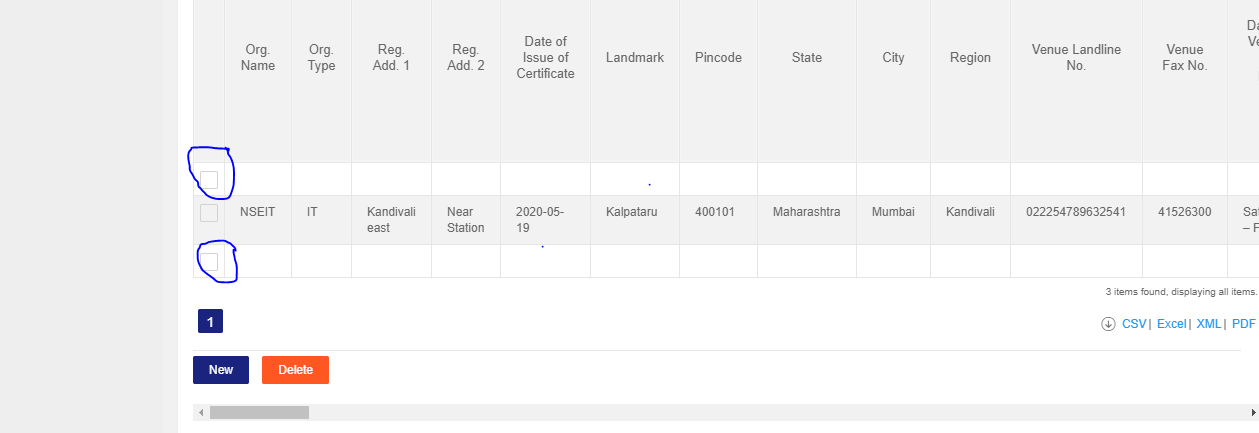Image resolution: width=1259 pixels, height=433 pixels.
Task: Click the NSEIT organization name cell
Action: click(x=258, y=212)
